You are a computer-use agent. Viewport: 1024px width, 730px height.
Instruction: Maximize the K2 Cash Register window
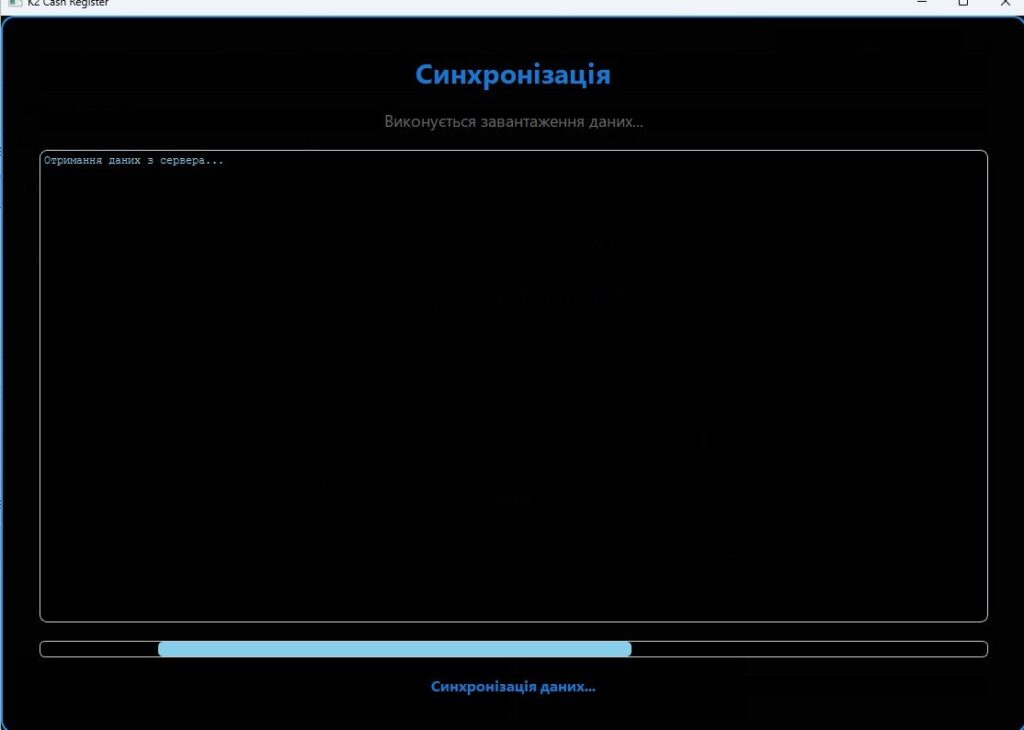963,3
